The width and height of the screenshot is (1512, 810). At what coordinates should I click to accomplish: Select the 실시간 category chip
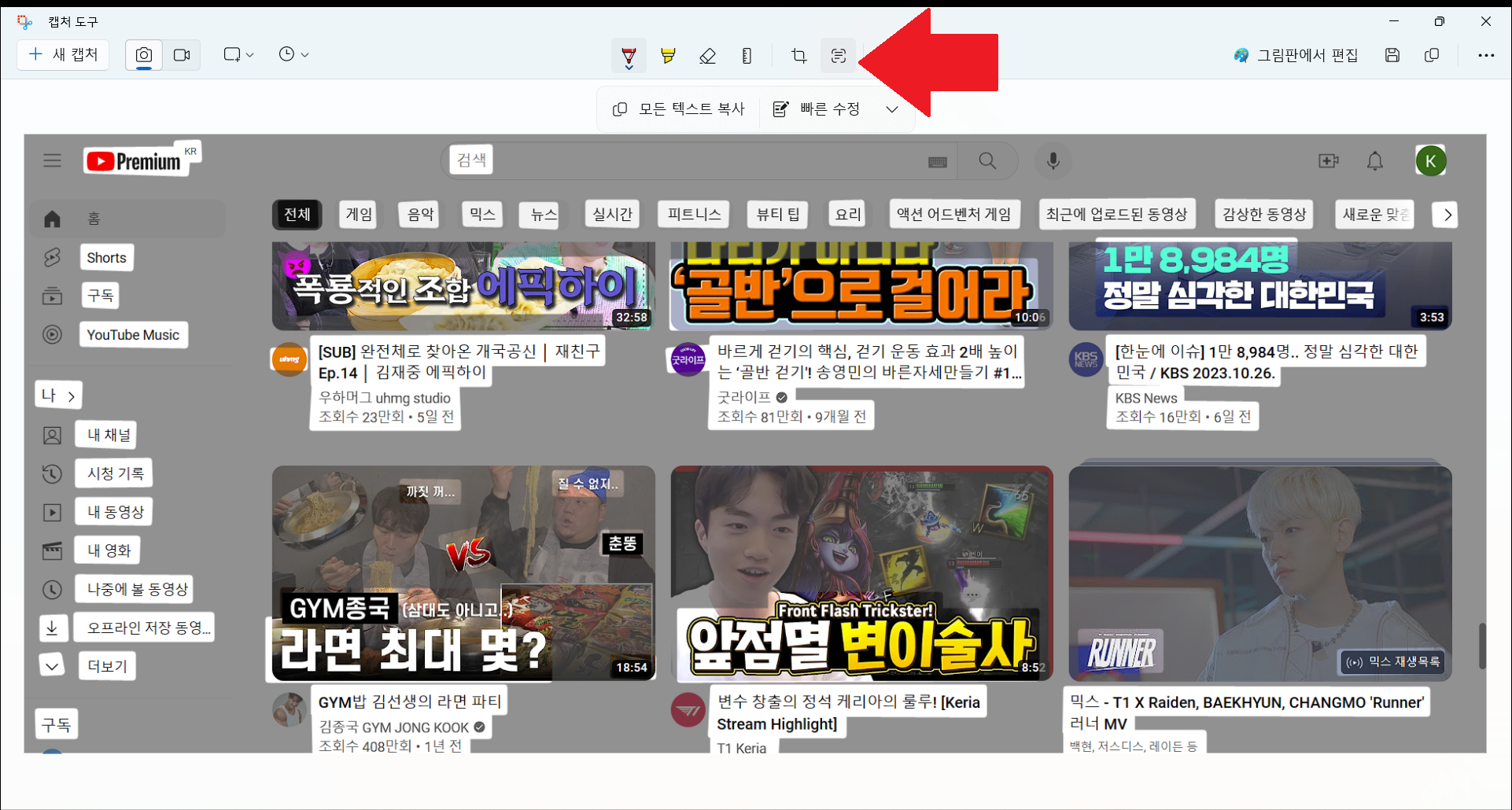pos(612,214)
